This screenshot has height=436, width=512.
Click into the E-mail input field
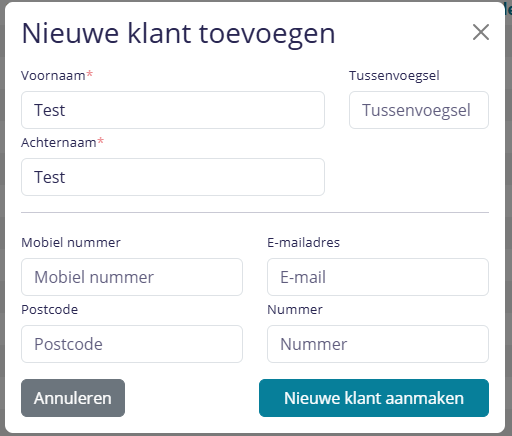(x=378, y=277)
